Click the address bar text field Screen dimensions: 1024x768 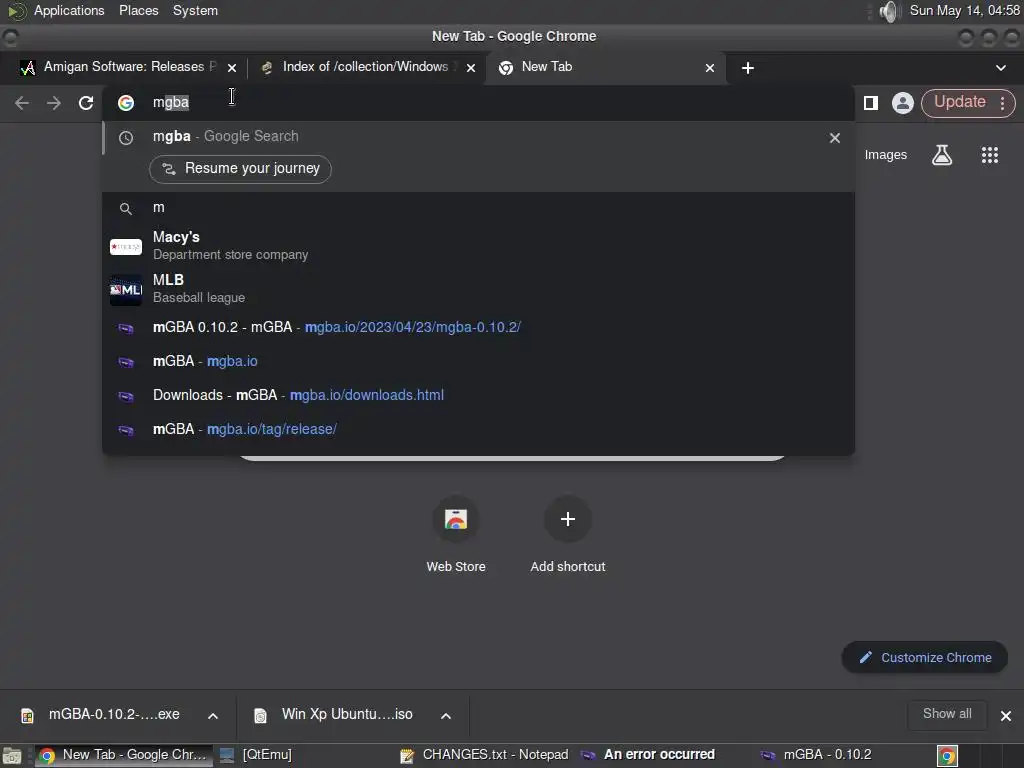pos(478,103)
